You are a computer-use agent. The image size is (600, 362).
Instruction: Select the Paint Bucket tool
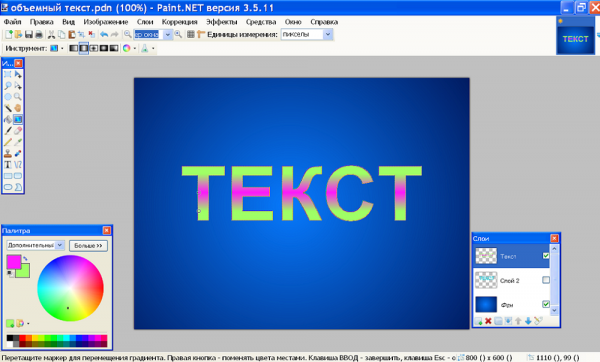tap(8, 119)
